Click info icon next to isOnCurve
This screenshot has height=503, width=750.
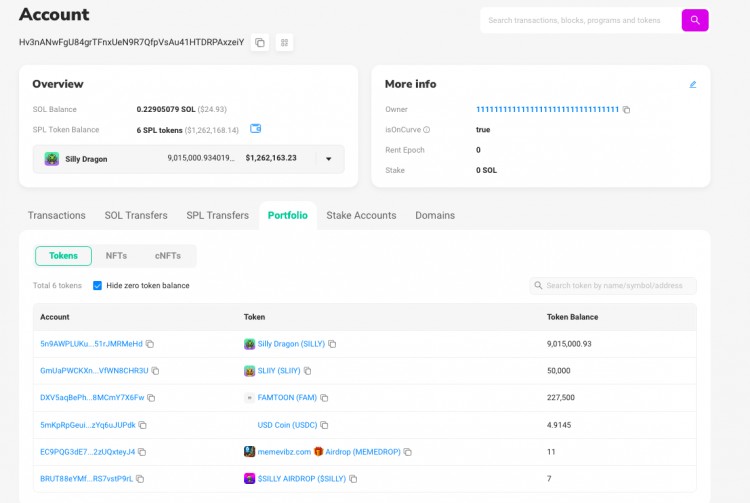click(427, 130)
